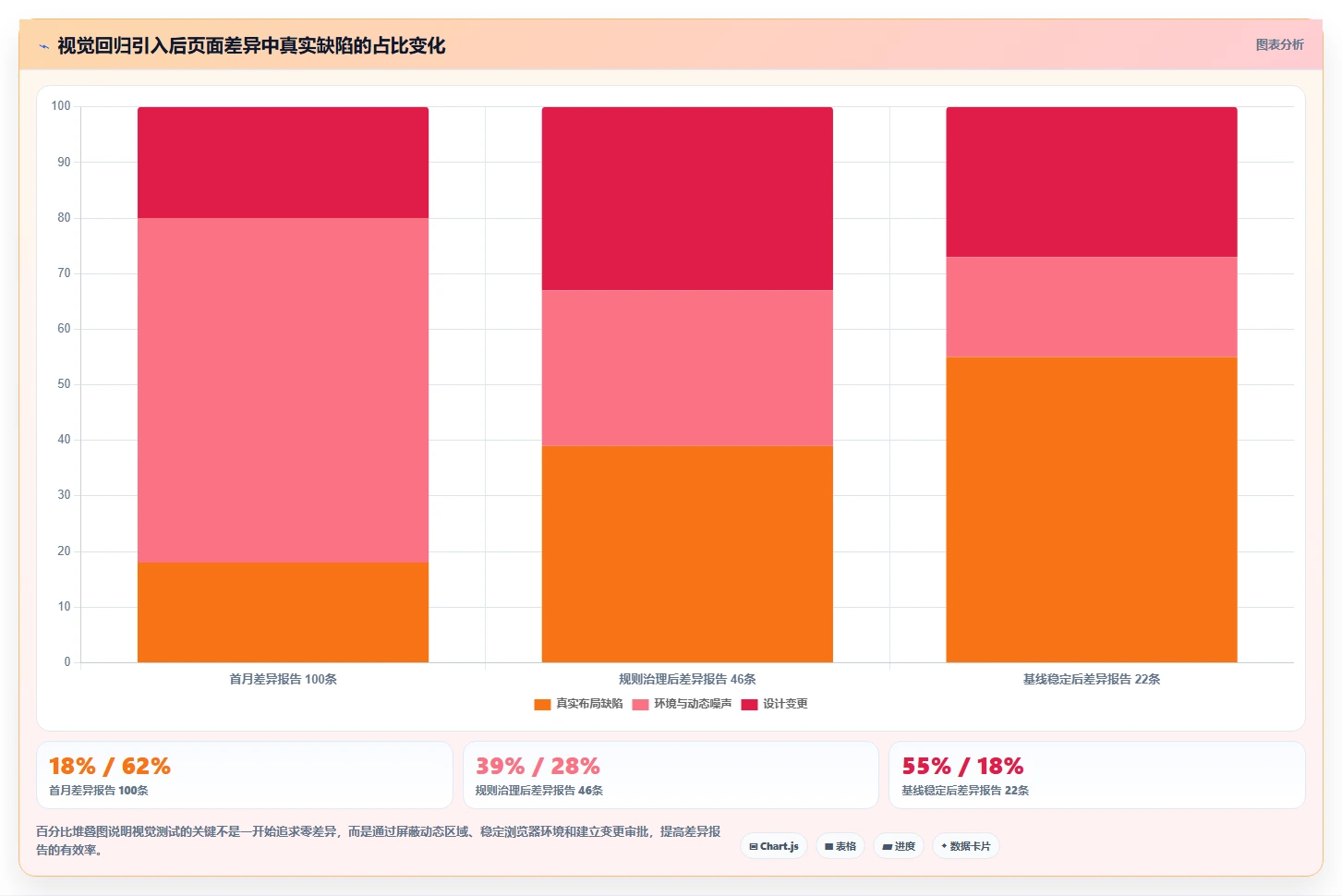Click the 表格 pill tag

[840, 846]
